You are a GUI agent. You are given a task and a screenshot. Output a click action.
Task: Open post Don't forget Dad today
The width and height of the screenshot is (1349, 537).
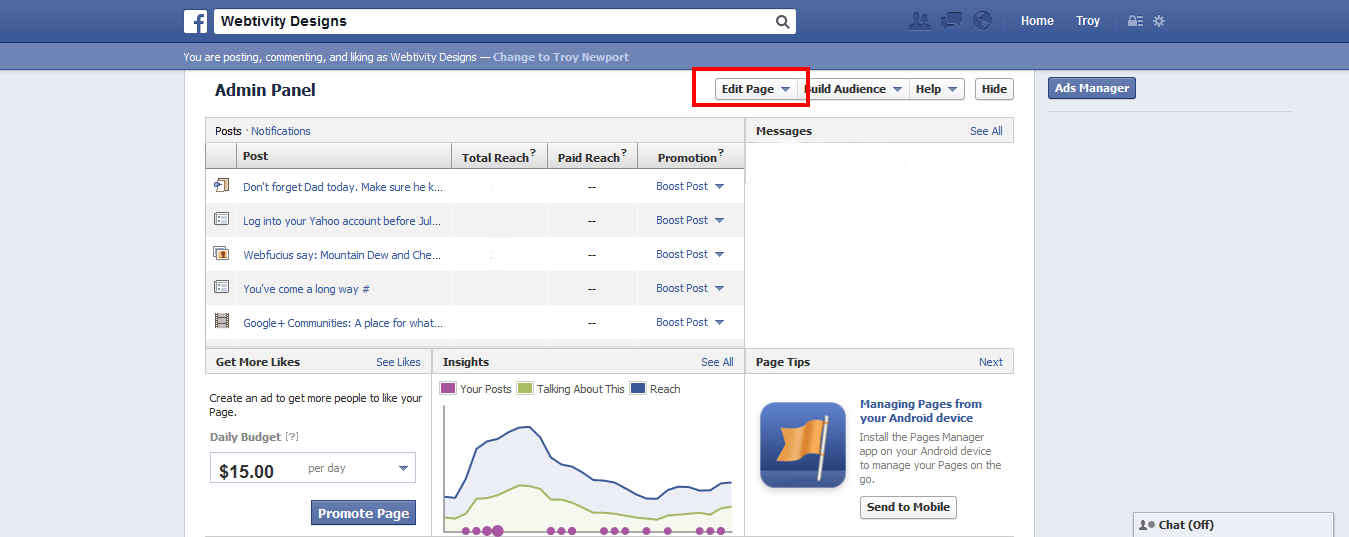click(x=343, y=187)
